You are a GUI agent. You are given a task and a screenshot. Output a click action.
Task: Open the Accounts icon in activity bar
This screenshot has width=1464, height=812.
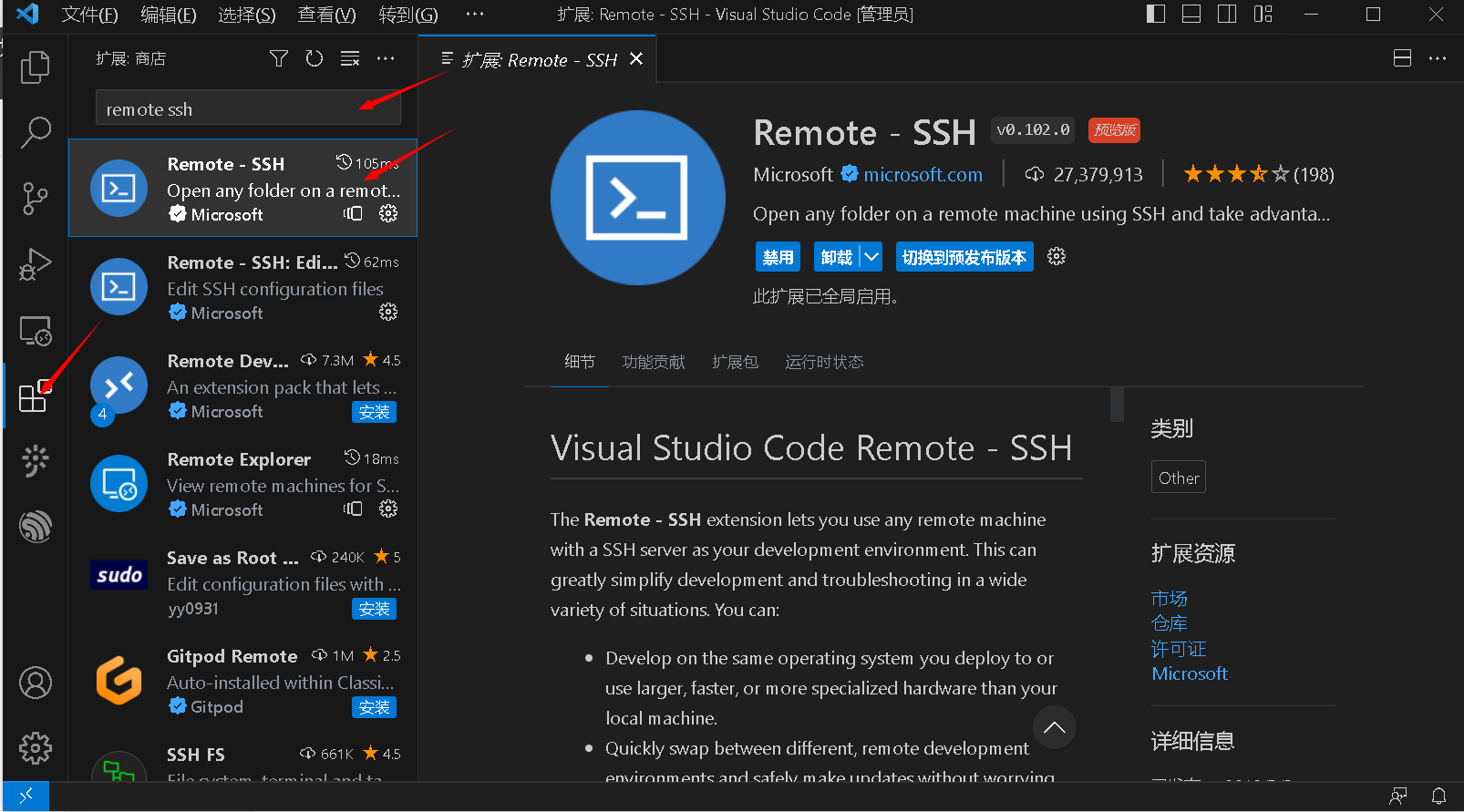pyautogui.click(x=36, y=683)
